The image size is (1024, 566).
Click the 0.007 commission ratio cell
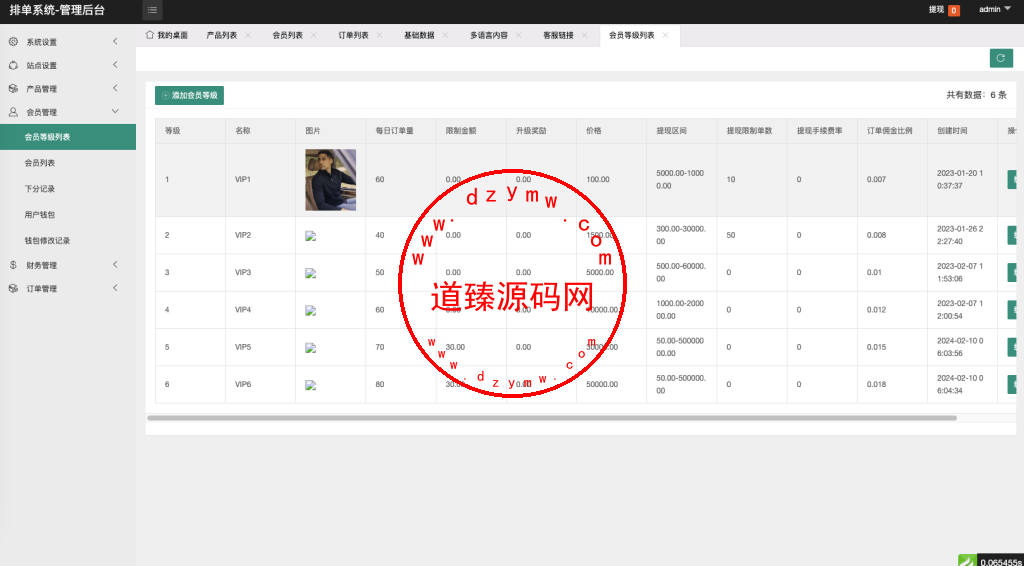(892, 180)
